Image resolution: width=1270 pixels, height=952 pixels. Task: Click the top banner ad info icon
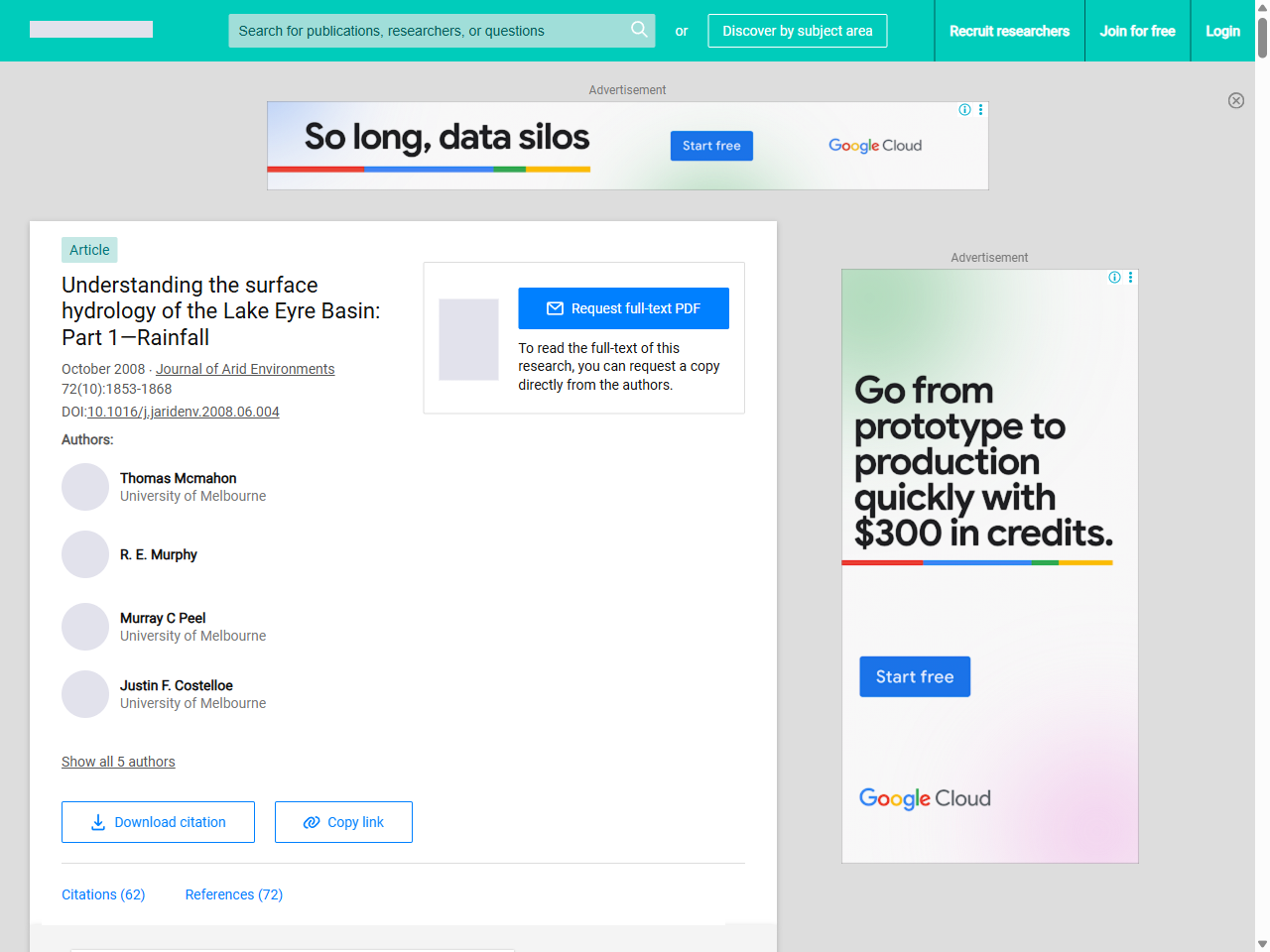point(964,110)
